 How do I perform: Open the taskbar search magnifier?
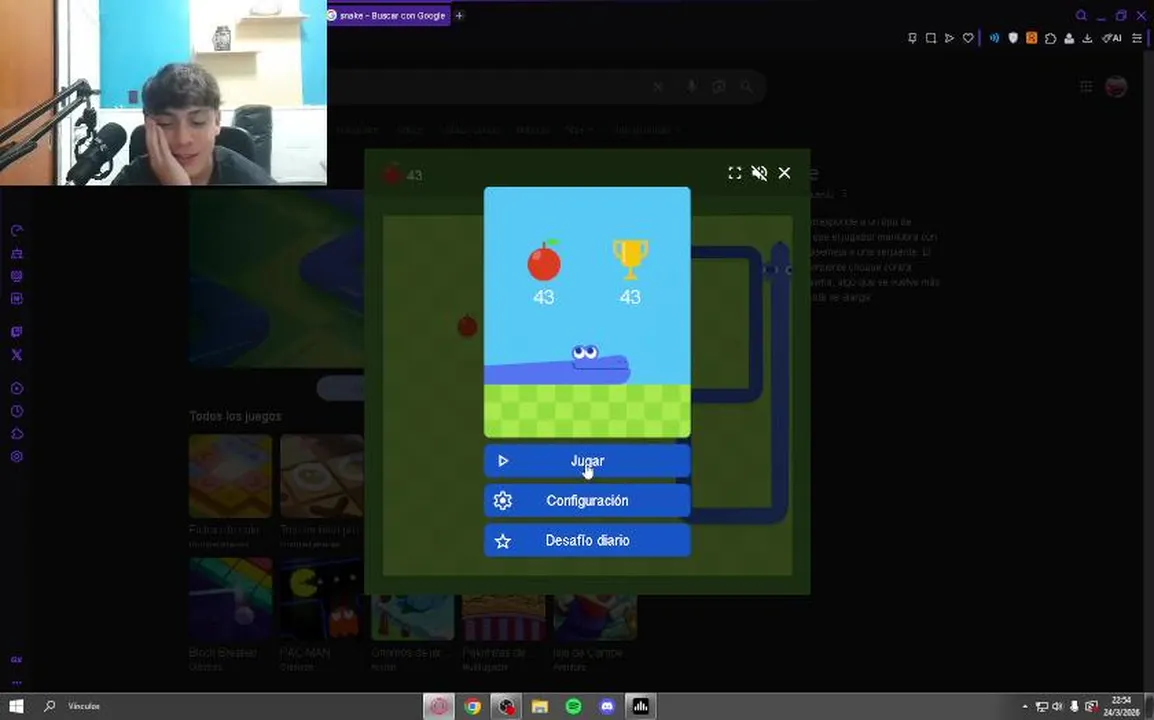pyautogui.click(x=49, y=706)
